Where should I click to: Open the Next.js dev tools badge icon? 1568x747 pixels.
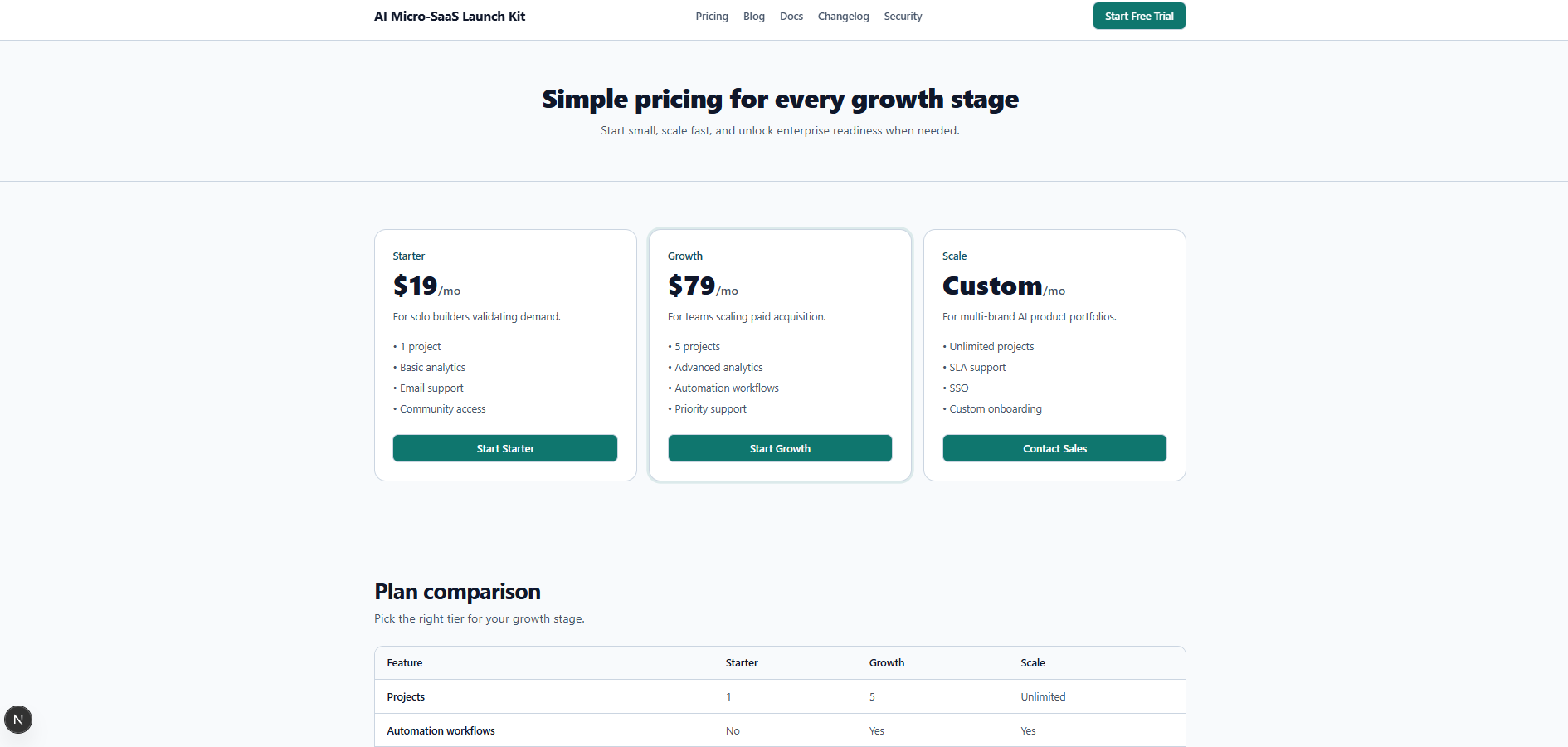(x=18, y=720)
